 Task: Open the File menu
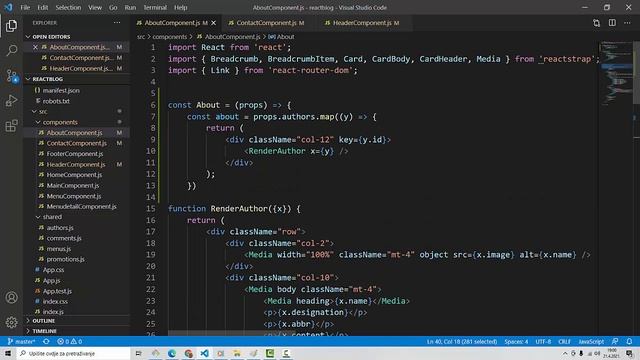coord(25,7)
